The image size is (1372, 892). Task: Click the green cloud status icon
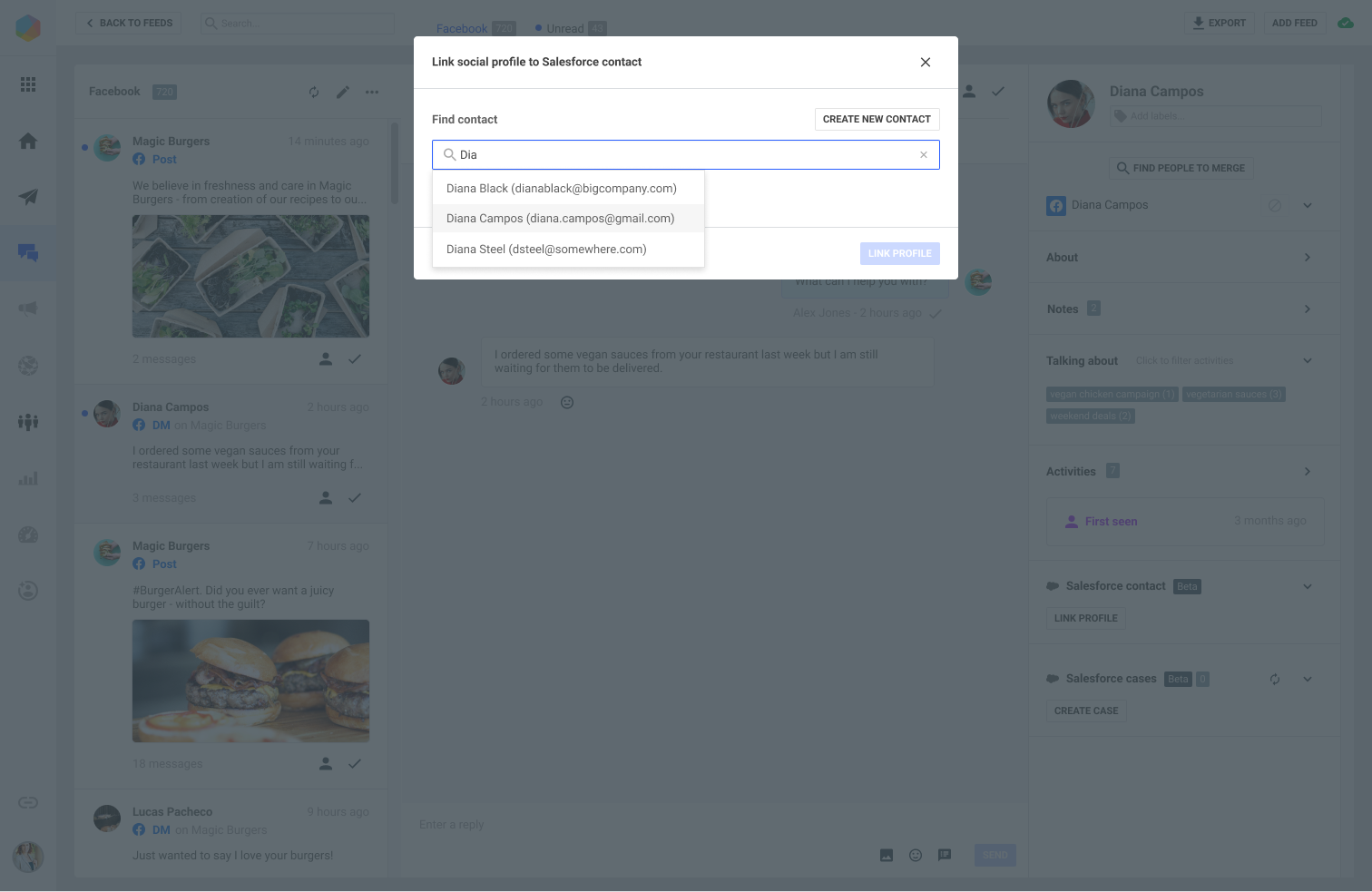(1347, 23)
